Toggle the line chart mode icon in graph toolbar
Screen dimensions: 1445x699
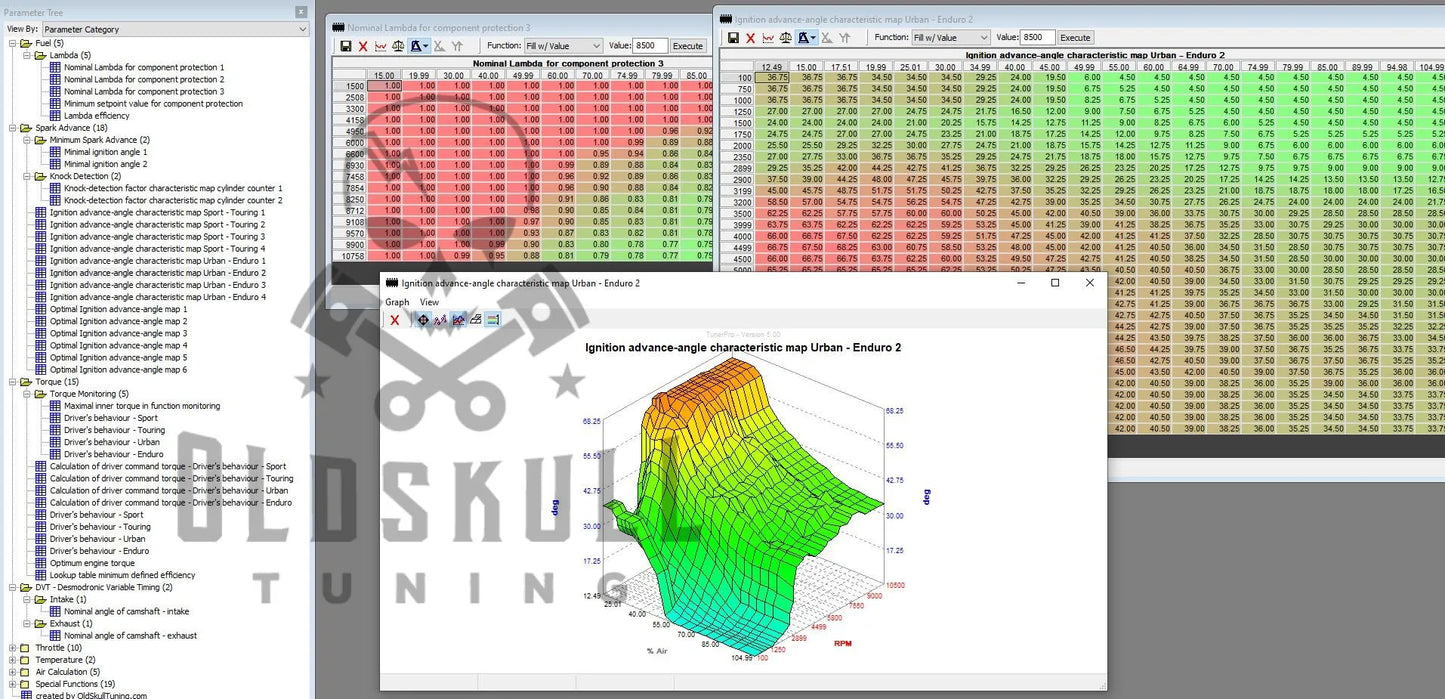click(458, 320)
